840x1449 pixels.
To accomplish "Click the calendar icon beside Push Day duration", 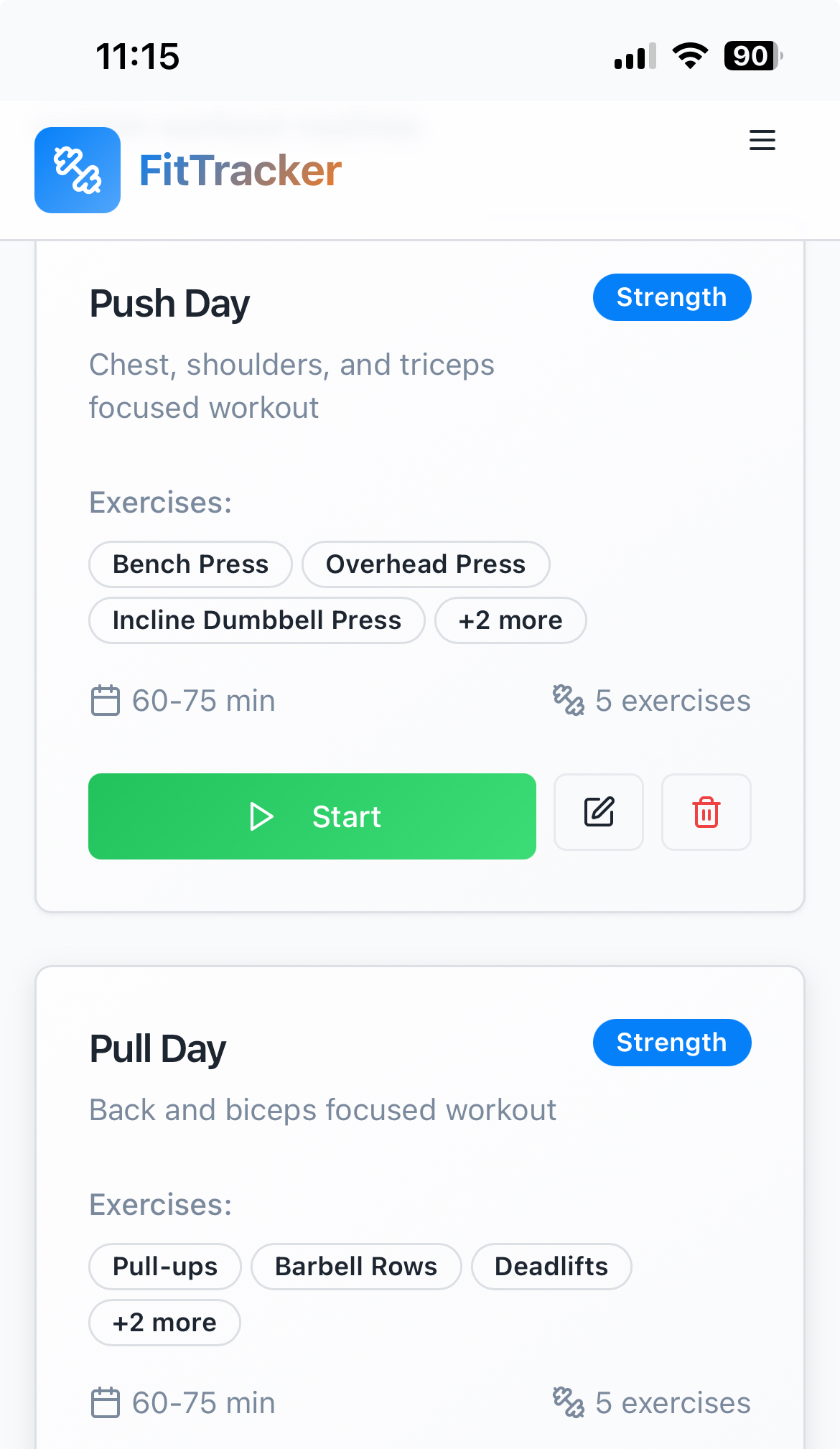I will [106, 701].
